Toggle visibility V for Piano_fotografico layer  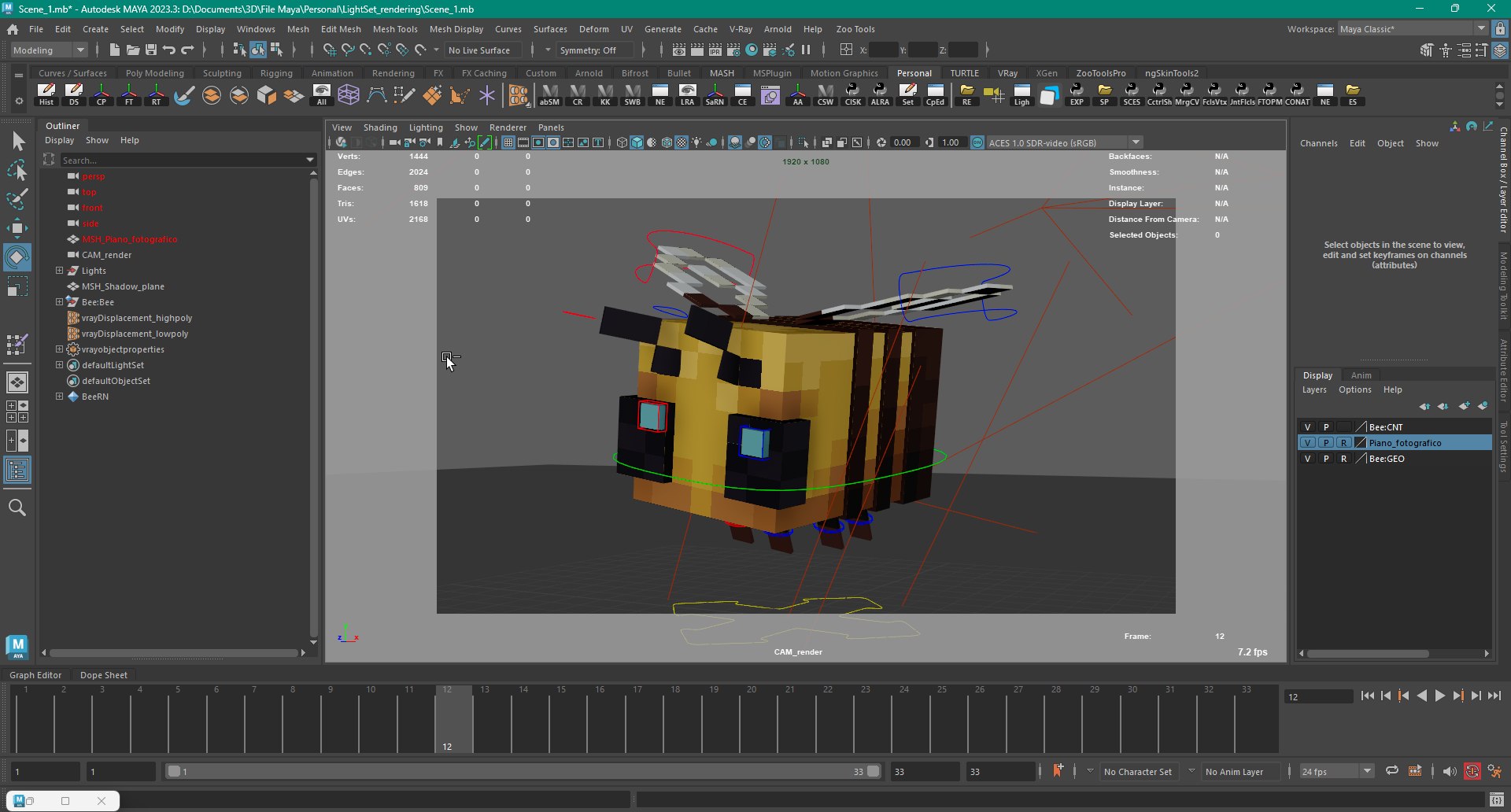click(1307, 443)
